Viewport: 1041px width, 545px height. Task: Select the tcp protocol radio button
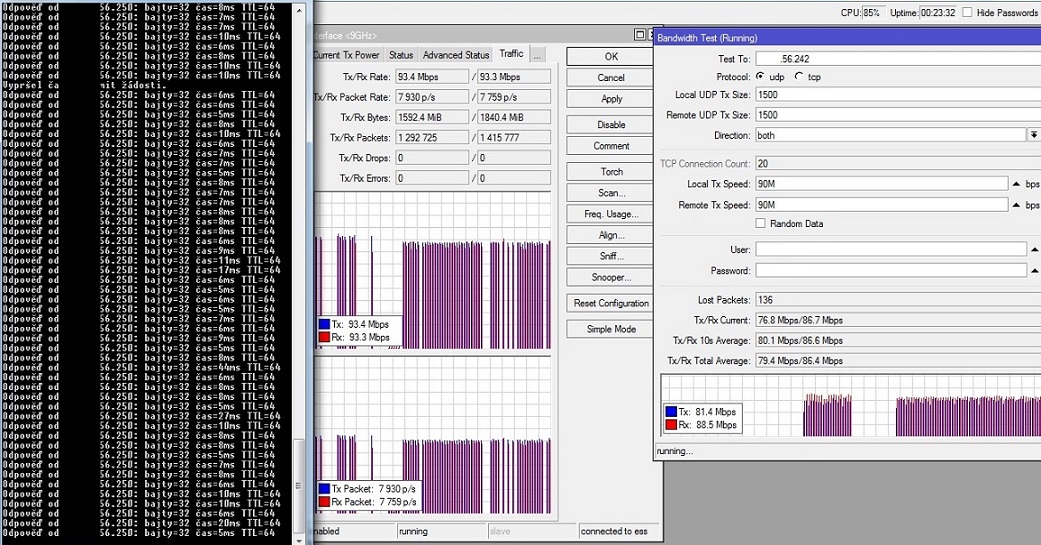(799, 76)
